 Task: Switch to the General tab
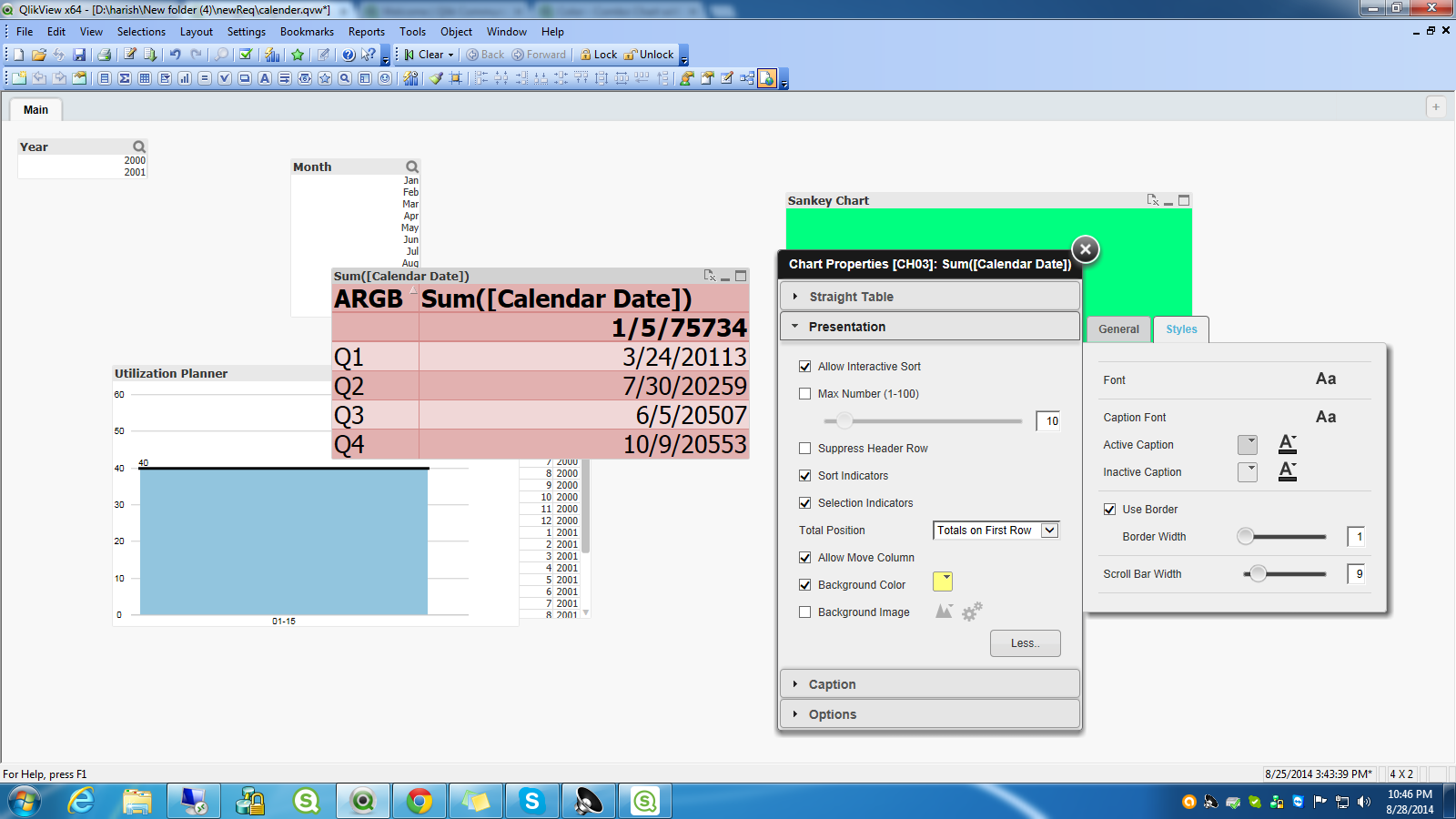1118,329
